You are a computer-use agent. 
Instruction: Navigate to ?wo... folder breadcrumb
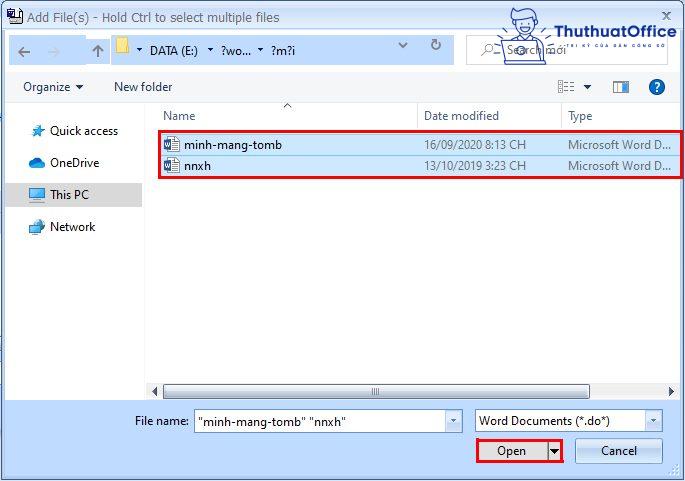click(x=236, y=51)
